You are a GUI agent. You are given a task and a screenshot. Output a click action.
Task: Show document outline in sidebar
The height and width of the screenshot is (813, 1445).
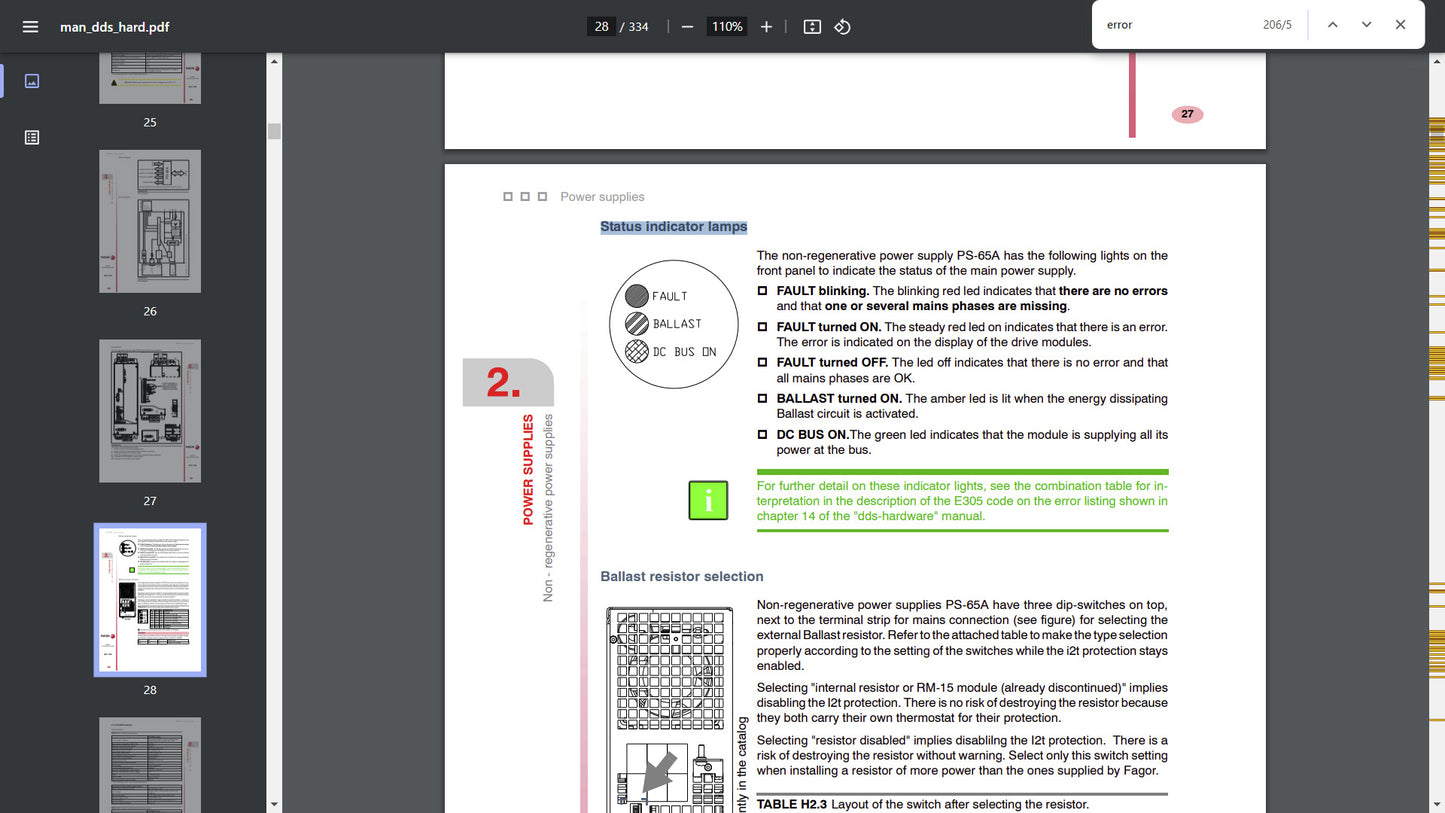[x=32, y=137]
